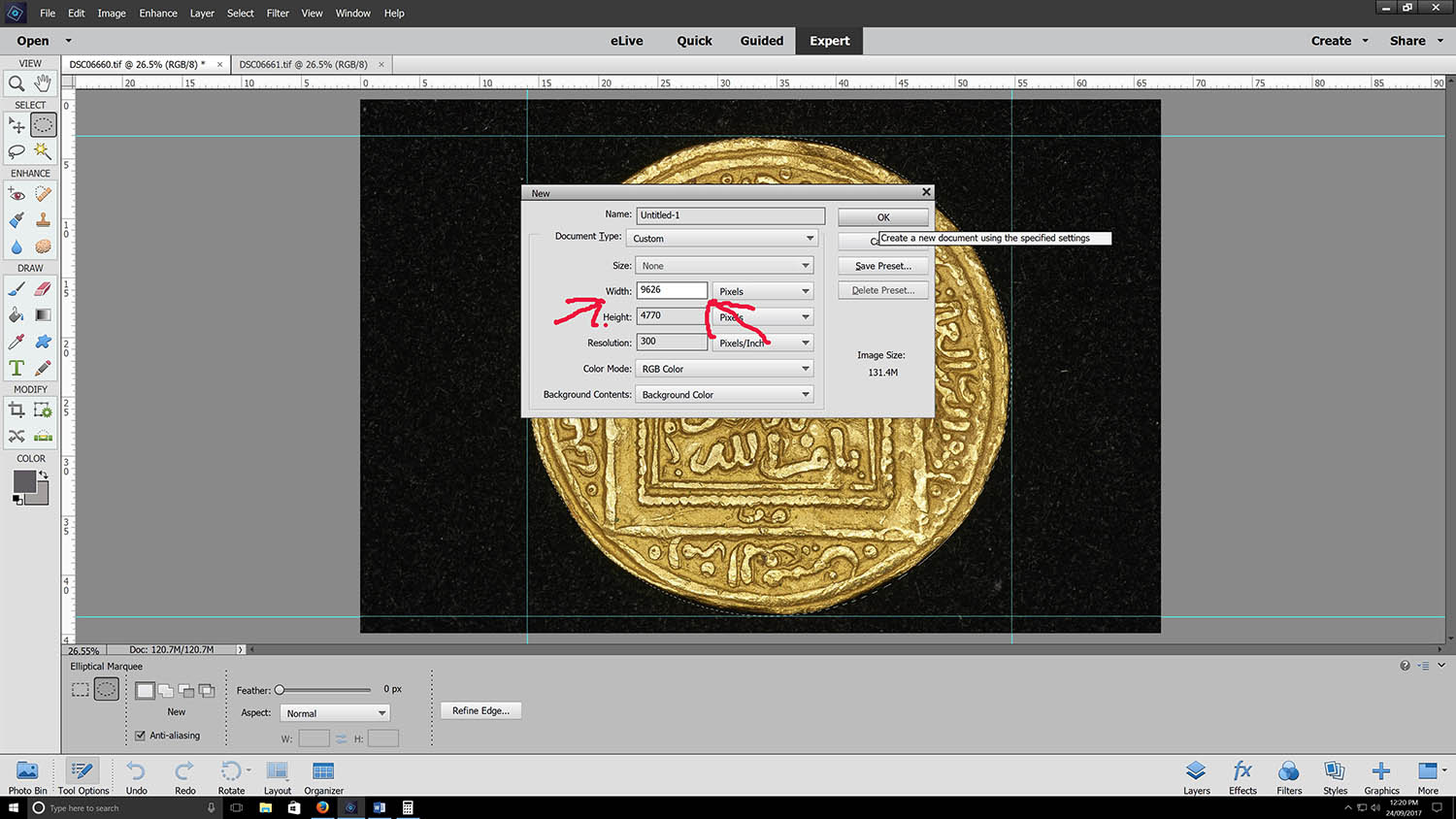The width and height of the screenshot is (1456, 819).
Task: Expand the Share dropdown arrow
Action: coord(1439,41)
